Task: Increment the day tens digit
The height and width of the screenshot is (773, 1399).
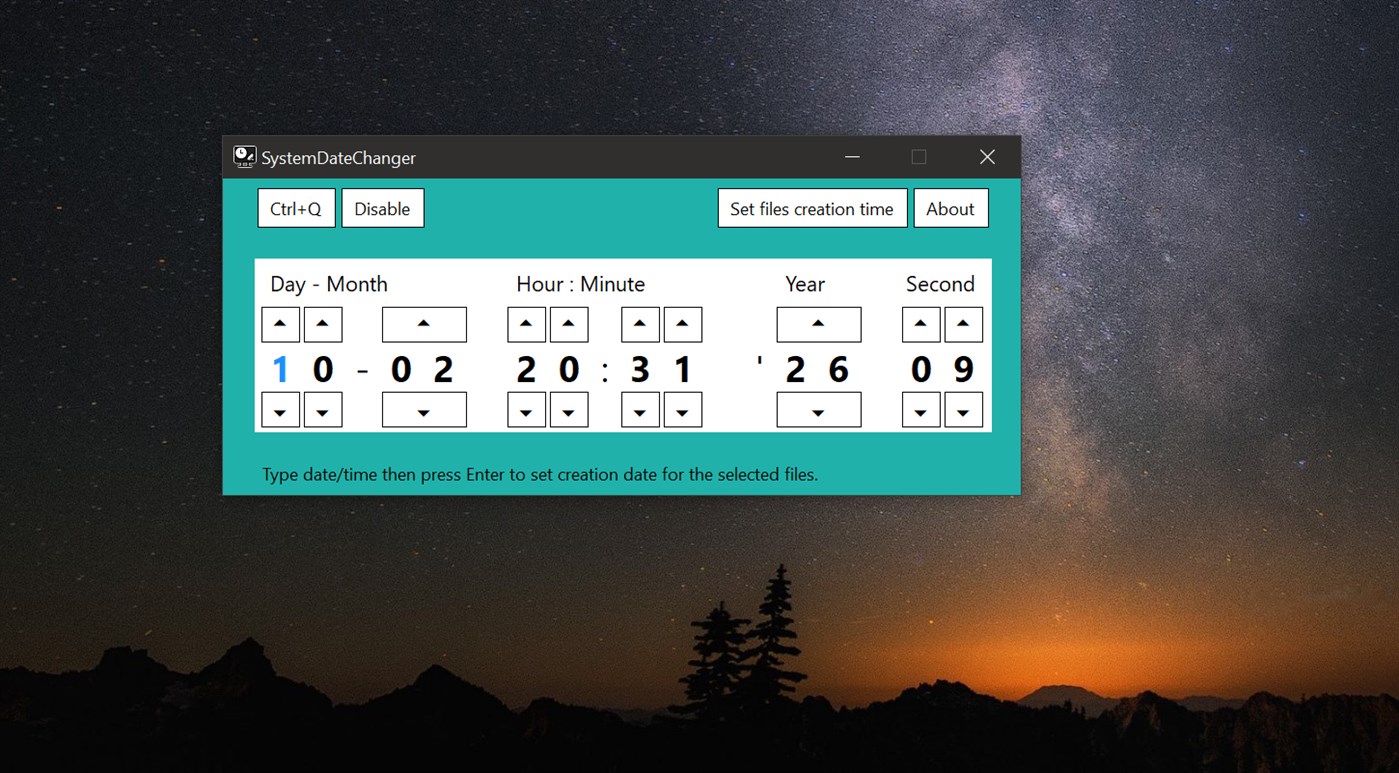Action: pos(280,323)
